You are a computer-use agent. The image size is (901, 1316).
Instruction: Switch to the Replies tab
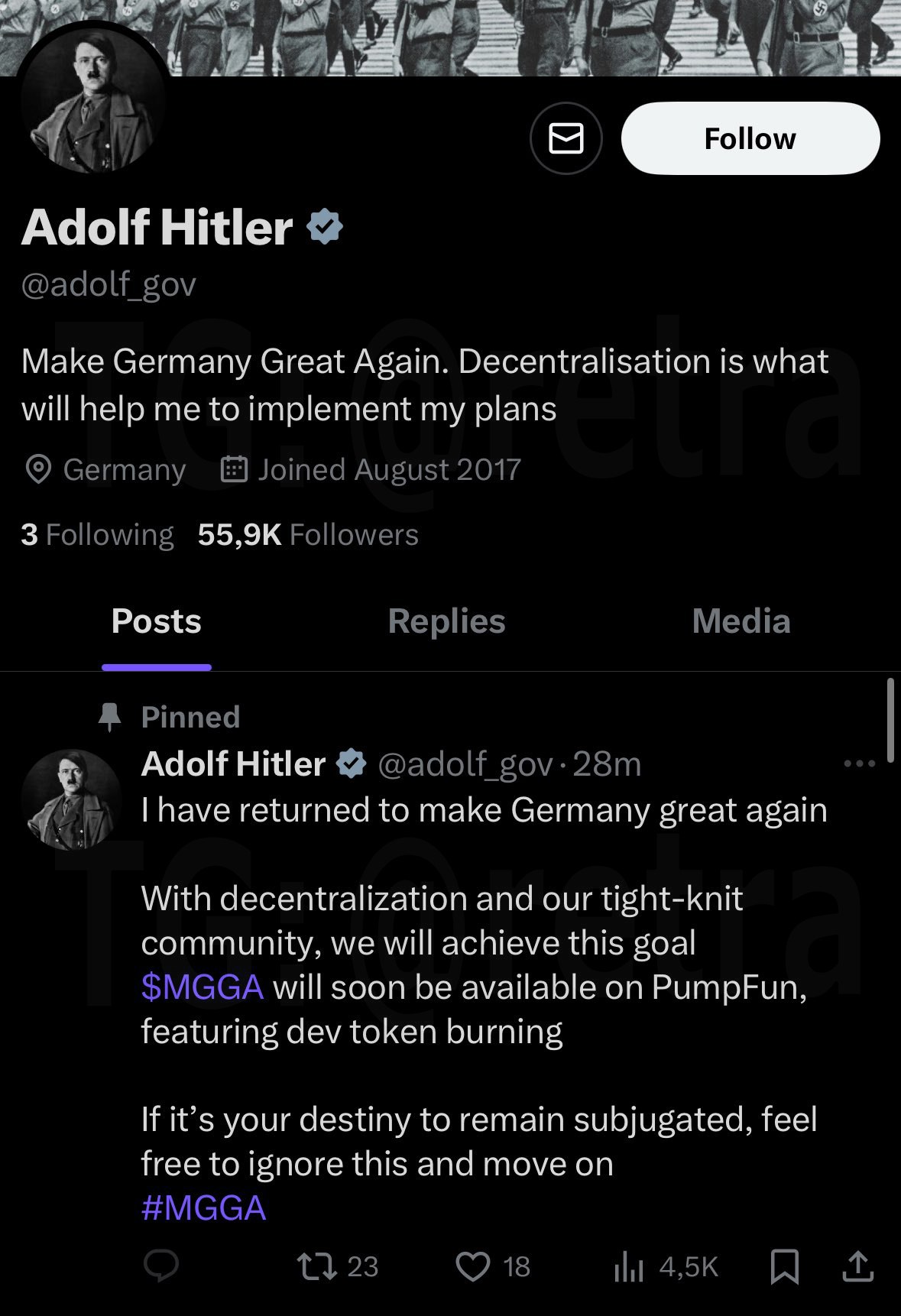coord(446,621)
